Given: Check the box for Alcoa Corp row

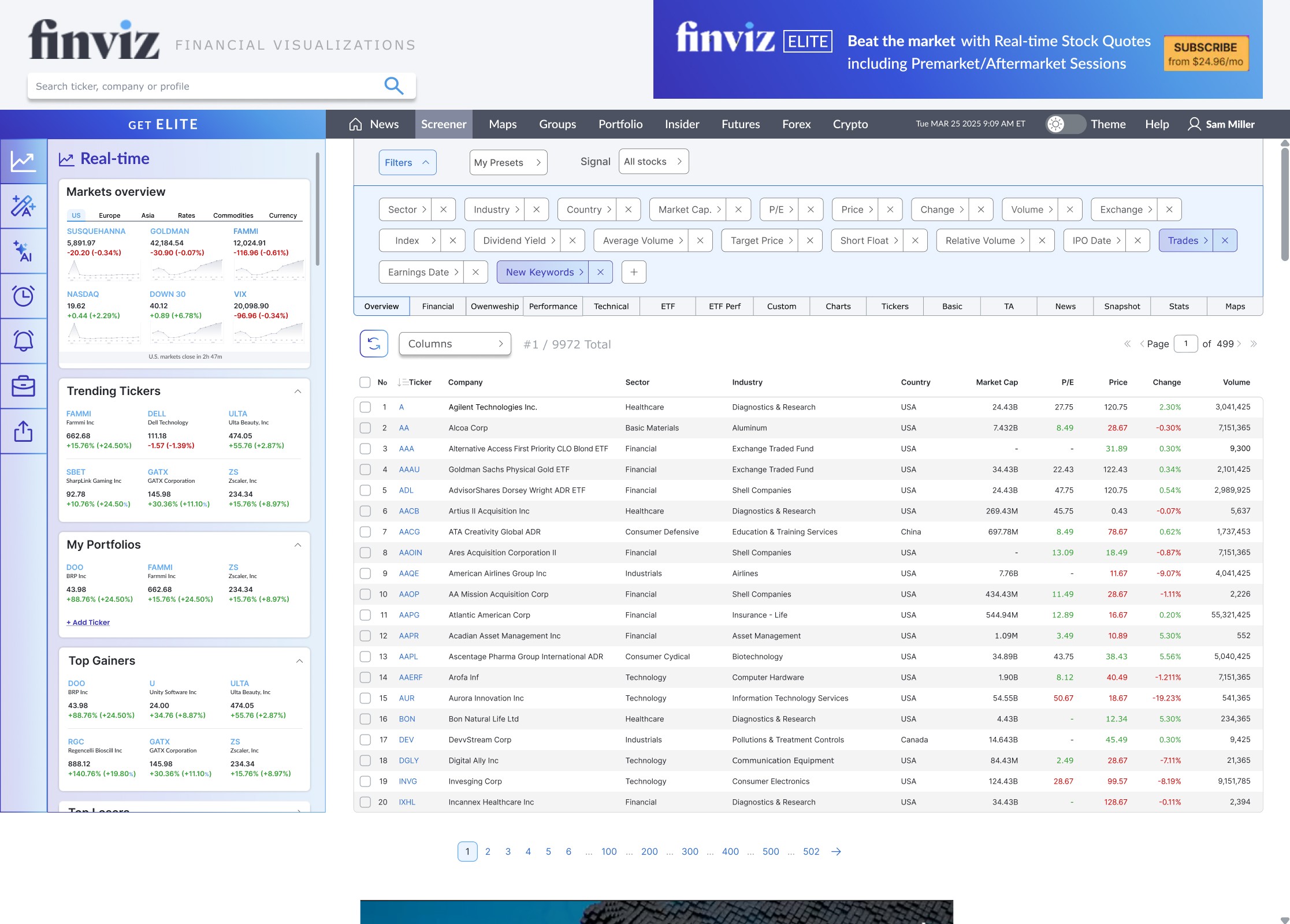Looking at the screenshot, I should coord(365,428).
